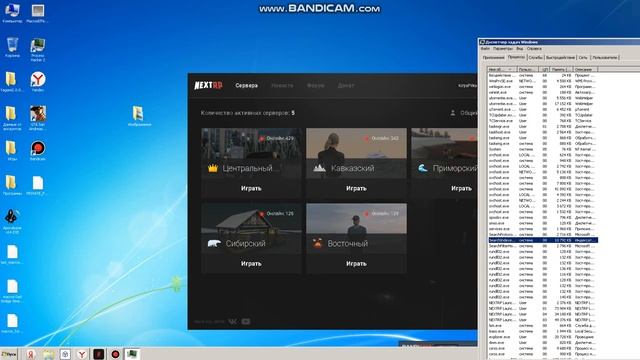This screenshot has height=360, width=640.
Task: Select the Bandicam desktop shortcut
Action: pos(38,151)
